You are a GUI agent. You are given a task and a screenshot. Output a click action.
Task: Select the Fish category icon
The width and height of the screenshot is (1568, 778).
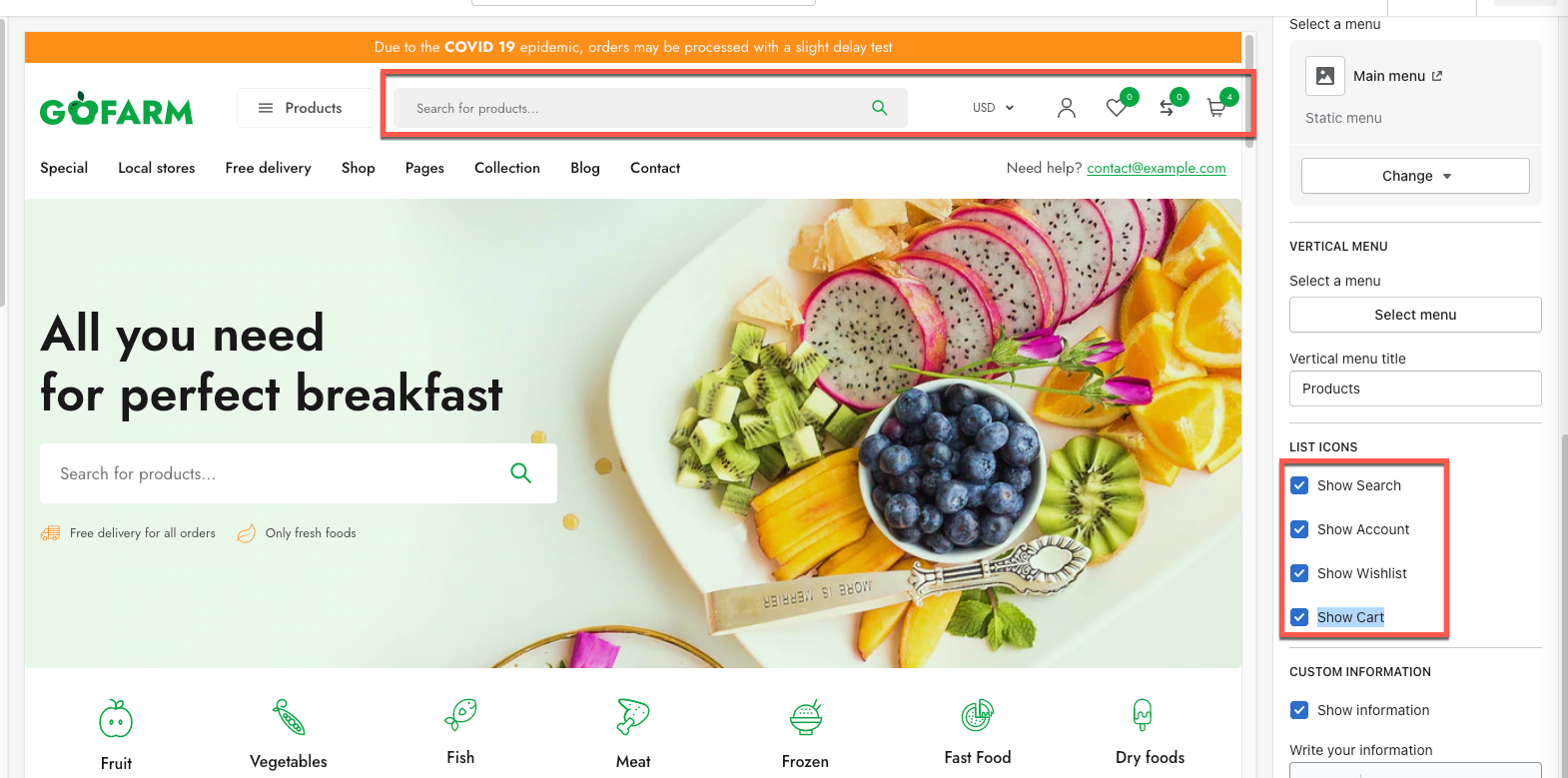(x=460, y=714)
